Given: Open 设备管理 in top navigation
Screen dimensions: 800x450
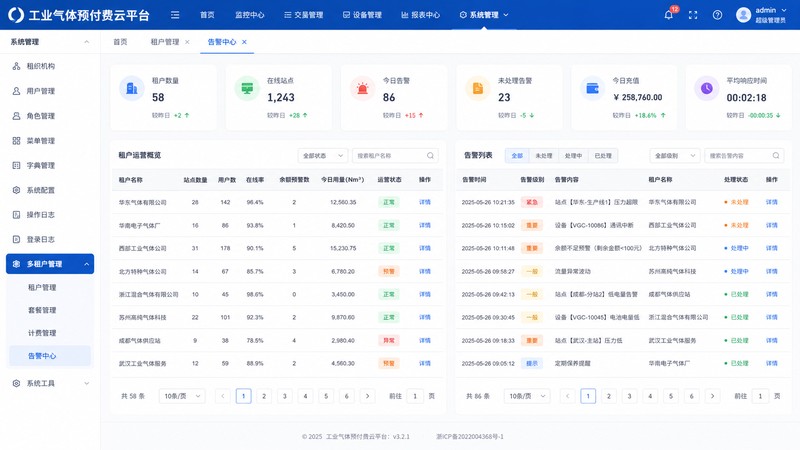Looking at the screenshot, I should pyautogui.click(x=362, y=15).
